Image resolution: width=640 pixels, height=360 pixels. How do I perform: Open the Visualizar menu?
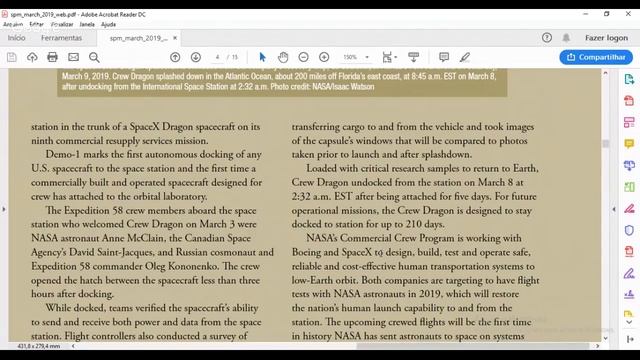pos(62,24)
